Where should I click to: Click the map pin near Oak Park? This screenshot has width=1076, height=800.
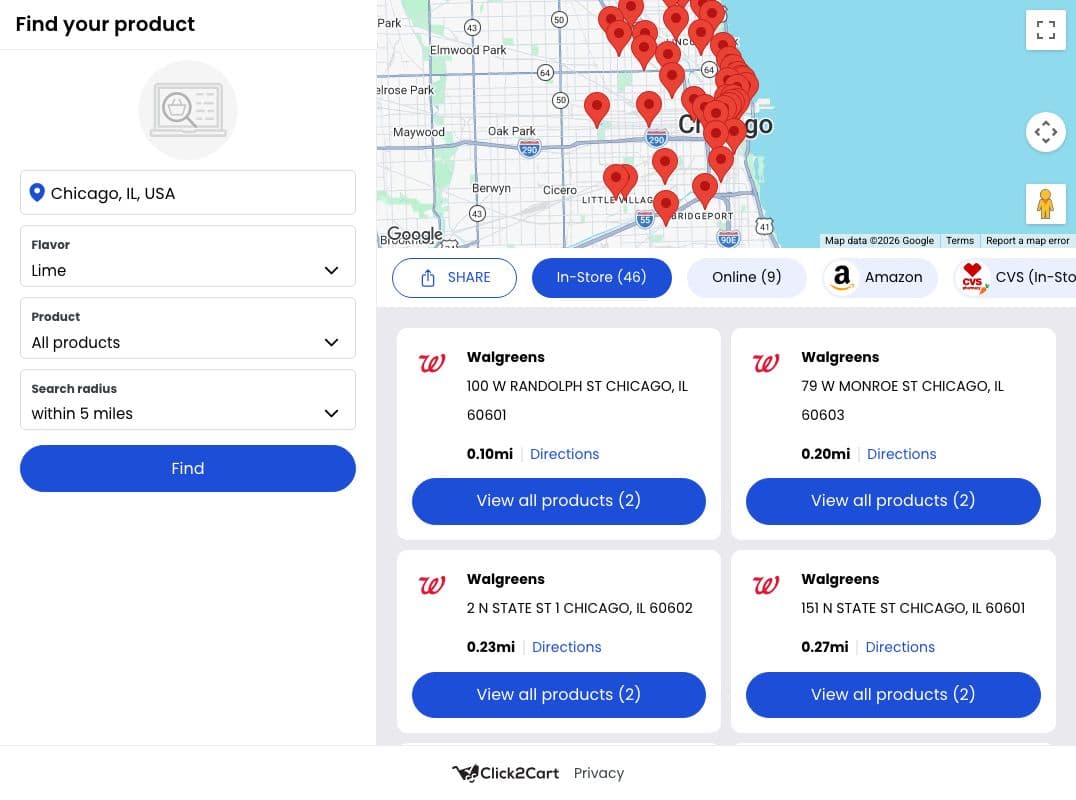[596, 108]
